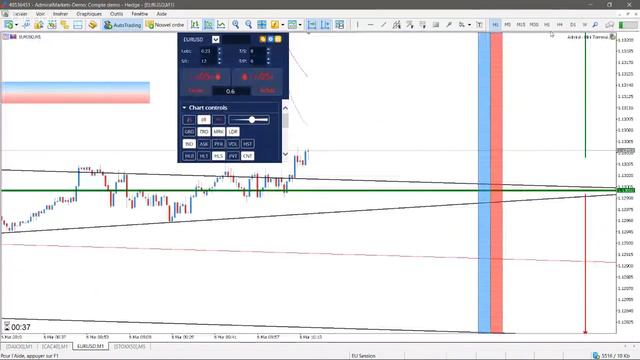This screenshot has width=640, height=360.
Task: Toggle the chart shift icon
Action: [325, 25]
